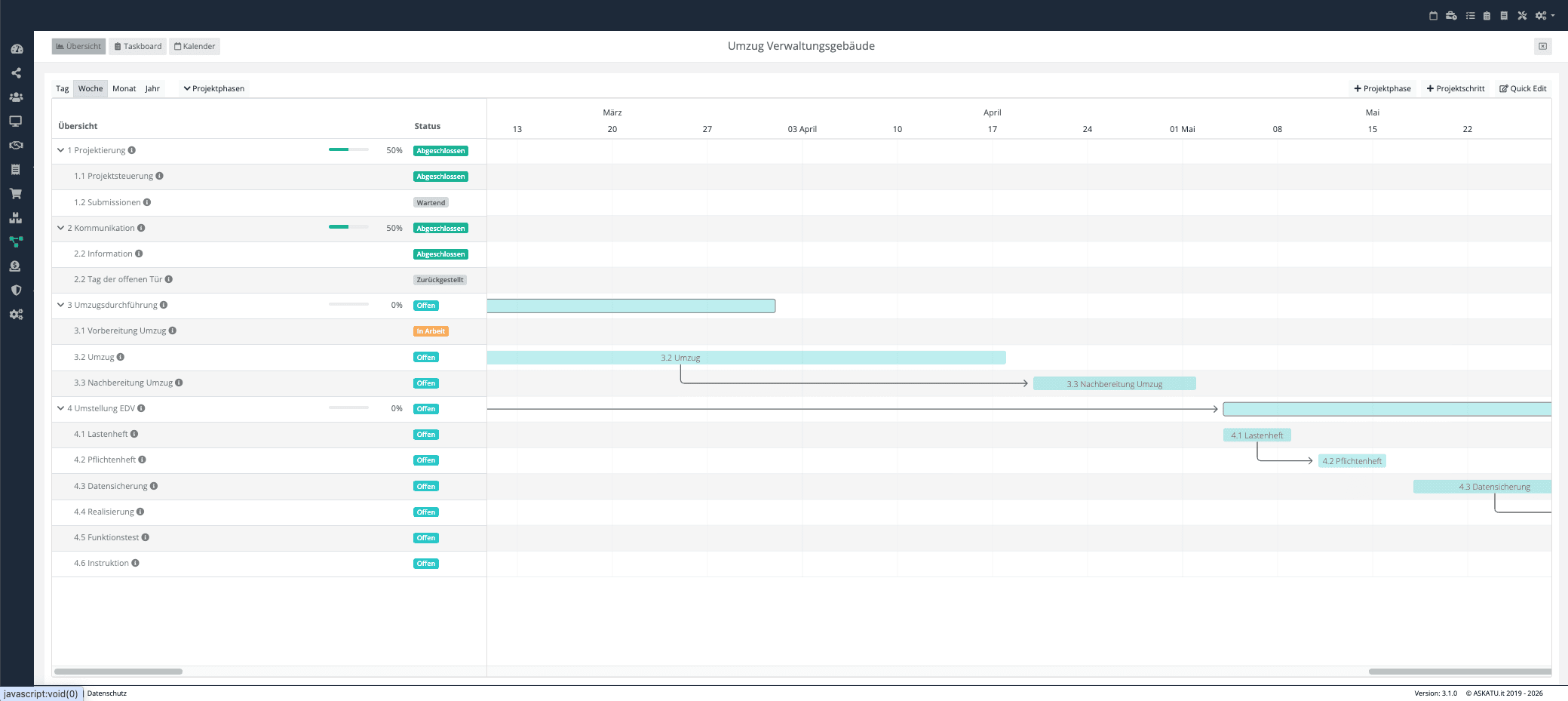Open the monitor/desktop icon in sidebar
1568x701 pixels.
tap(16, 121)
